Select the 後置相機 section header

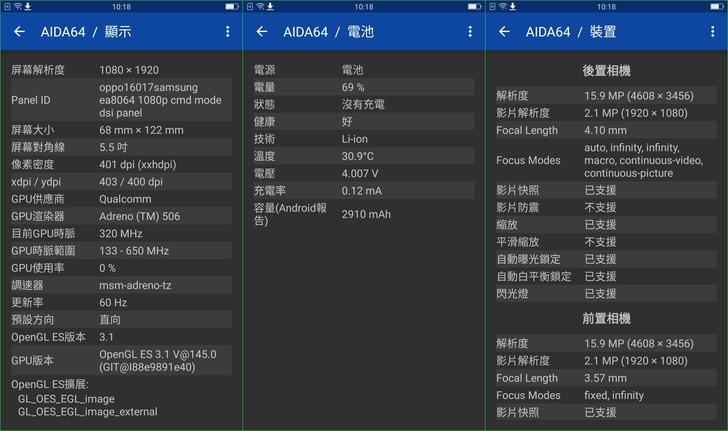[606, 71]
